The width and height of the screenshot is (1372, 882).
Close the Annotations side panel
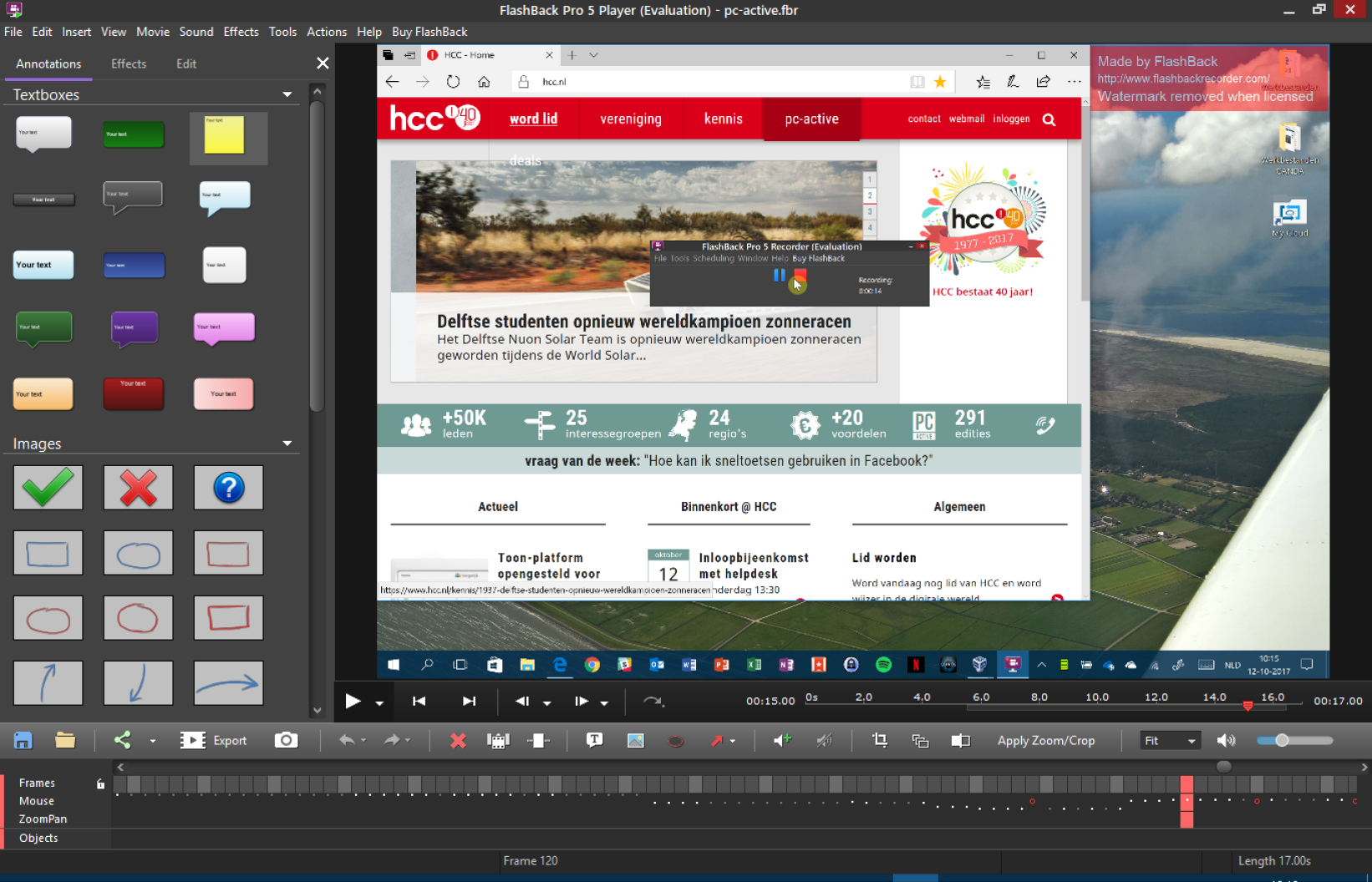tap(323, 63)
